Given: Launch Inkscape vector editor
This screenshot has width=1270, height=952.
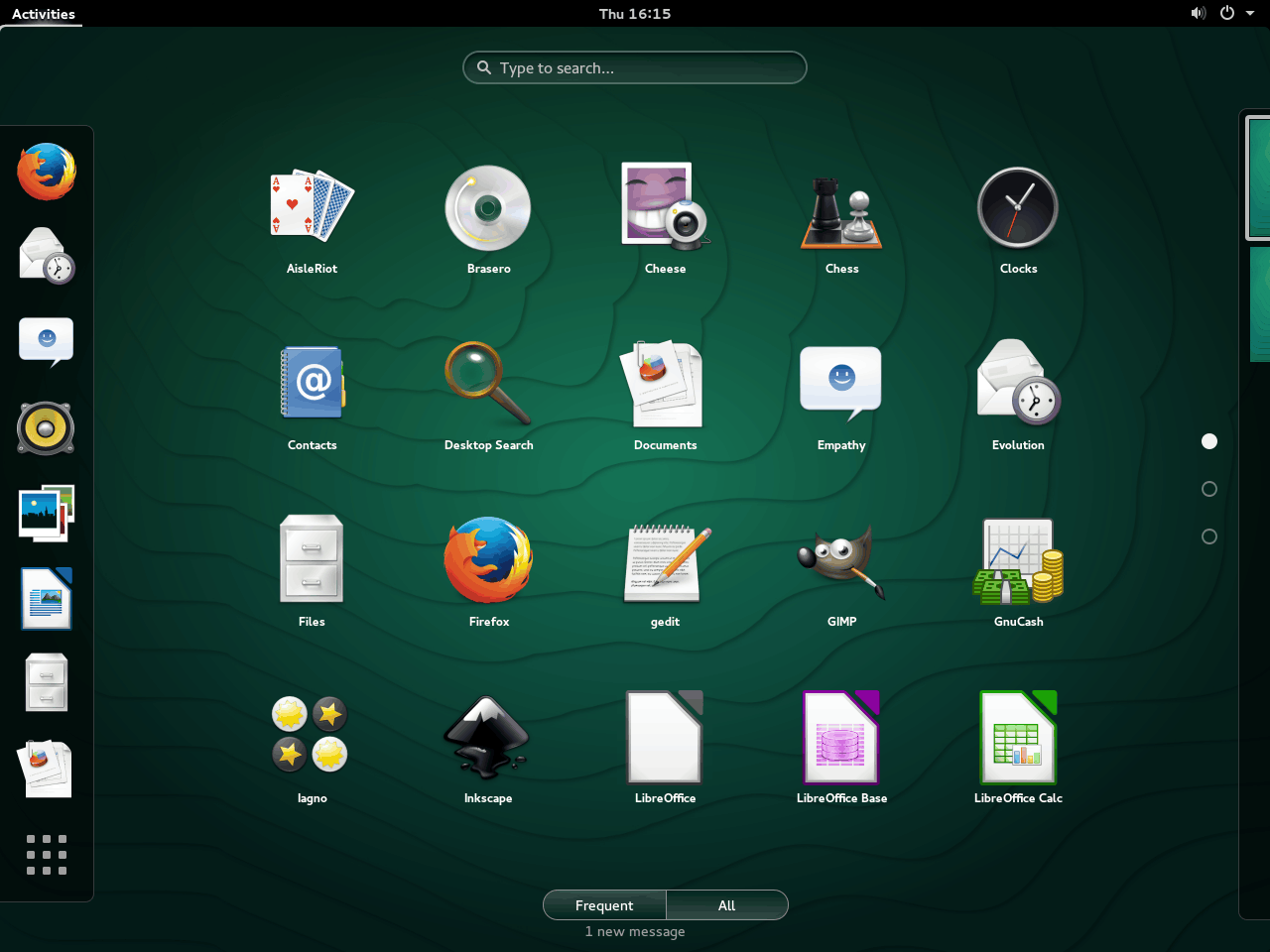Looking at the screenshot, I should (x=488, y=737).
